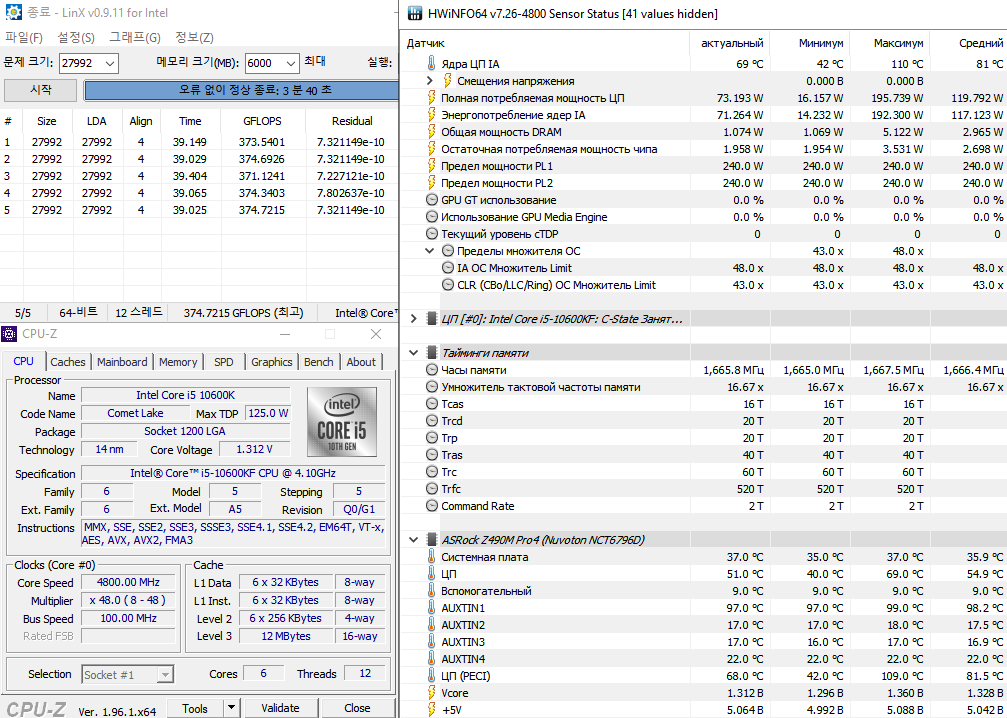Image resolution: width=1007 pixels, height=718 pixels.
Task: Click the Датчик column header in HWiNFO
Action: (x=546, y=43)
